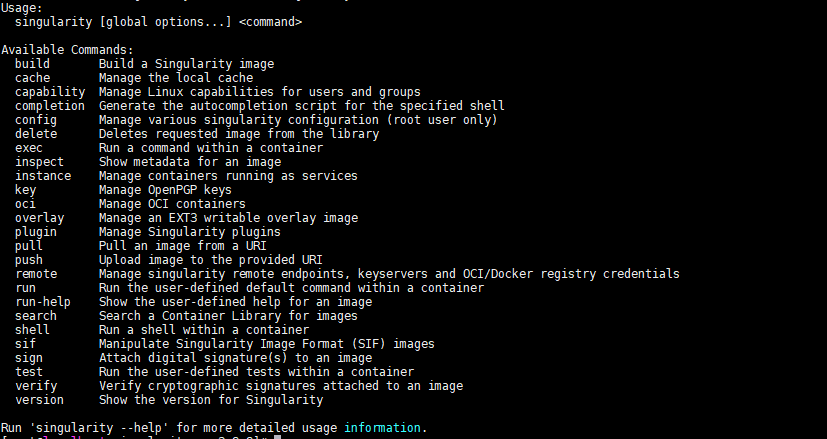Screen dimensions: 827x439
Task: Click 'Run the user-defined tests within a container'
Action: 256,371
